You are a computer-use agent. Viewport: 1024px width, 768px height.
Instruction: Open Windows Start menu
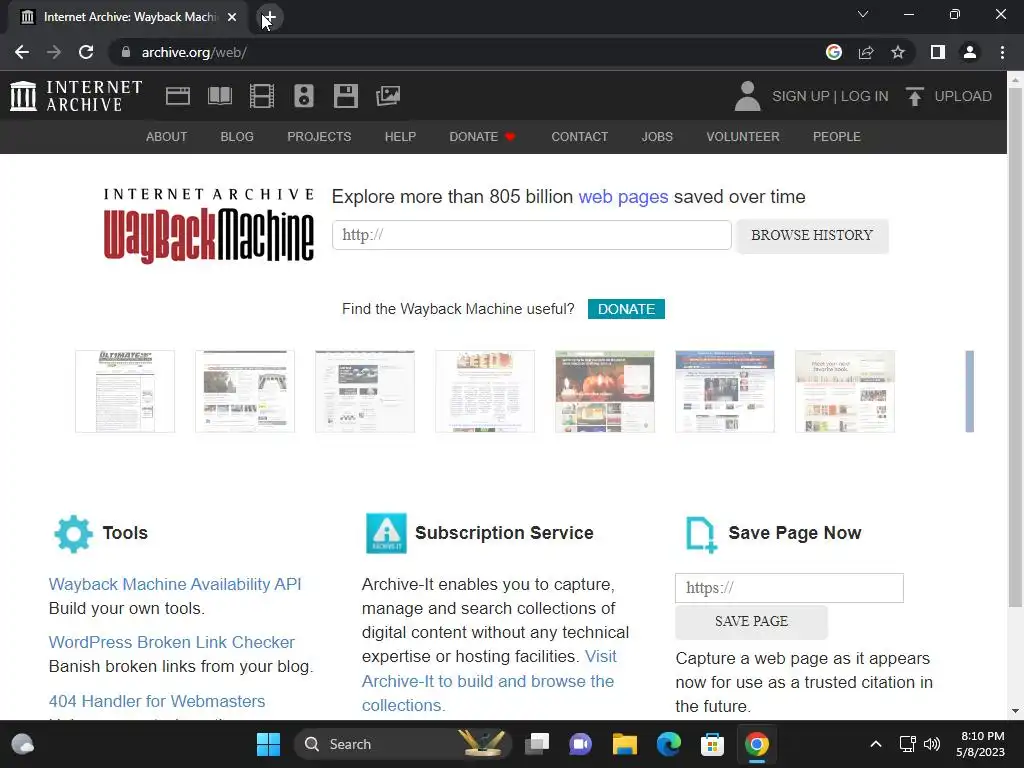pos(268,744)
